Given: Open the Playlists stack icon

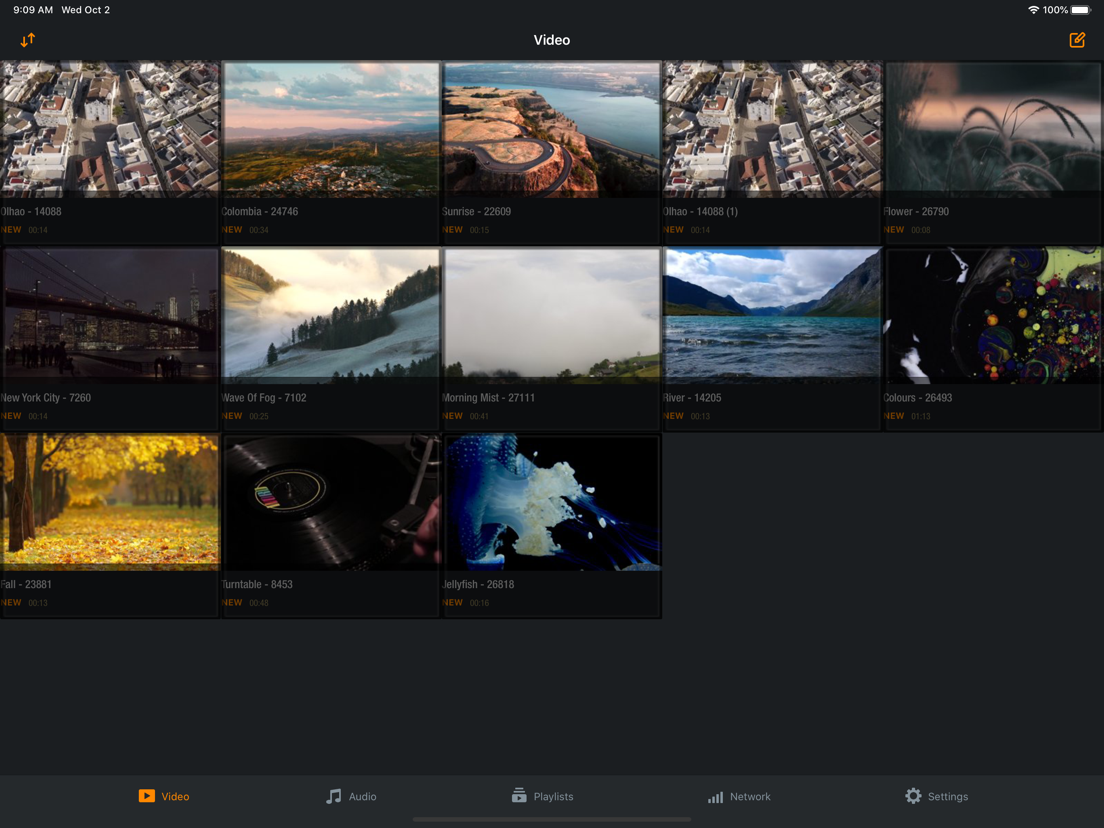Looking at the screenshot, I should coord(519,796).
